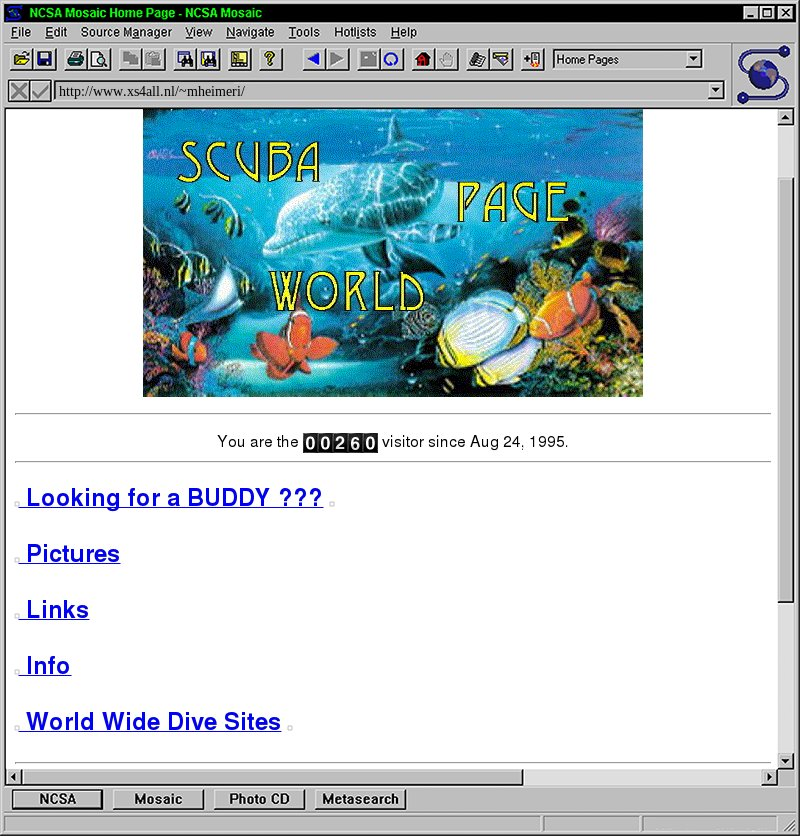
Task: Click the Print Preview magnifier icon
Action: coord(99,60)
